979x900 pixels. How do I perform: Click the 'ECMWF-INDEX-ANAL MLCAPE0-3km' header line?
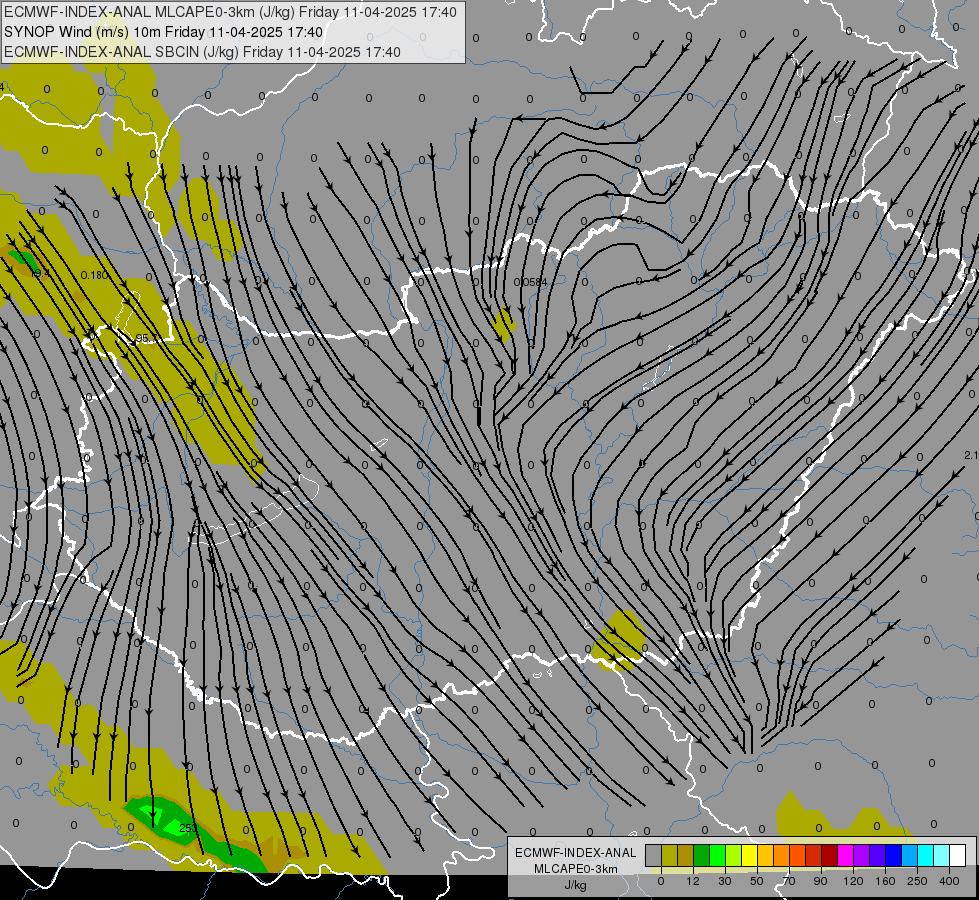point(230,12)
